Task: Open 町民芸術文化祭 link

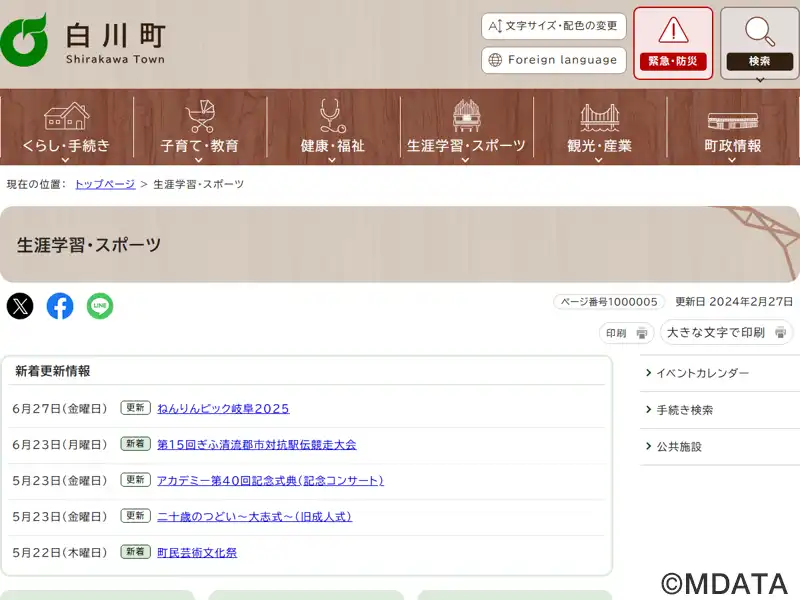Action: (x=197, y=553)
